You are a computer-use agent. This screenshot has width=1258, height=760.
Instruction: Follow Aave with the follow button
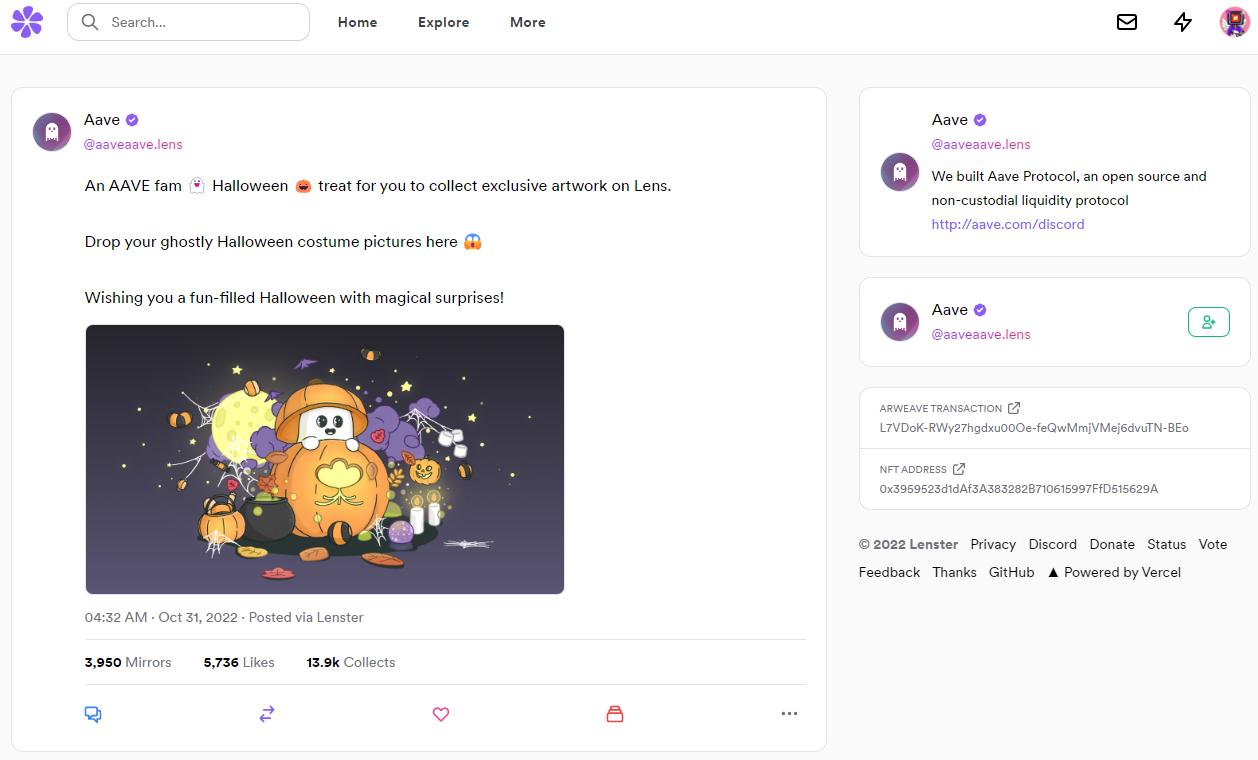(1208, 322)
